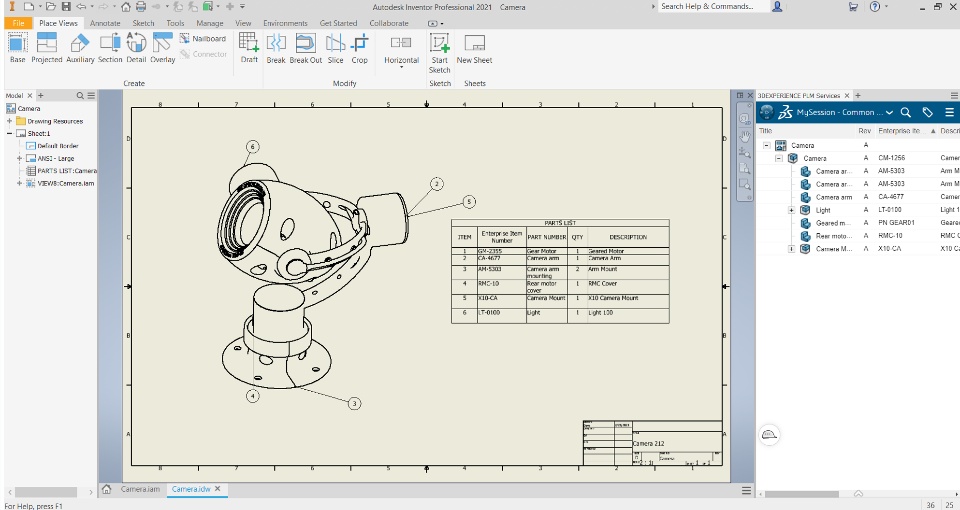Select the Detail view tool
The width and height of the screenshot is (960, 510).
136,48
